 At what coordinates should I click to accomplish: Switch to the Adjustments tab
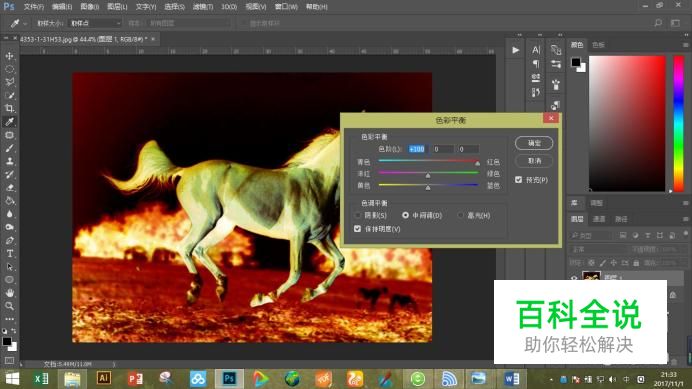coord(597,203)
